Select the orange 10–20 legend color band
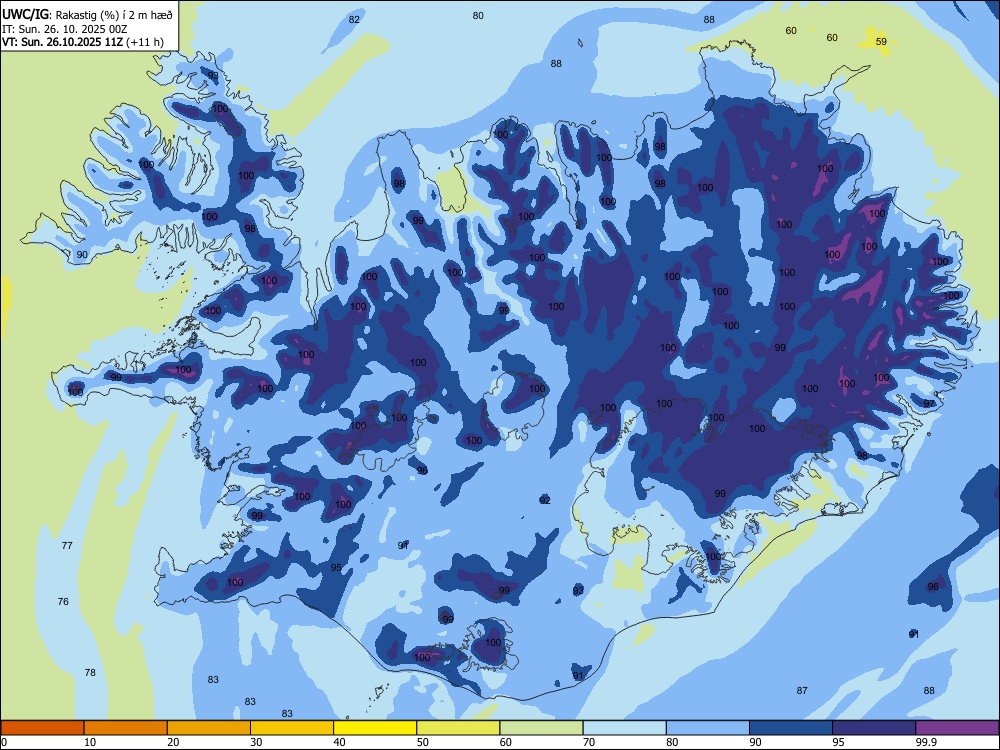 click(126, 728)
